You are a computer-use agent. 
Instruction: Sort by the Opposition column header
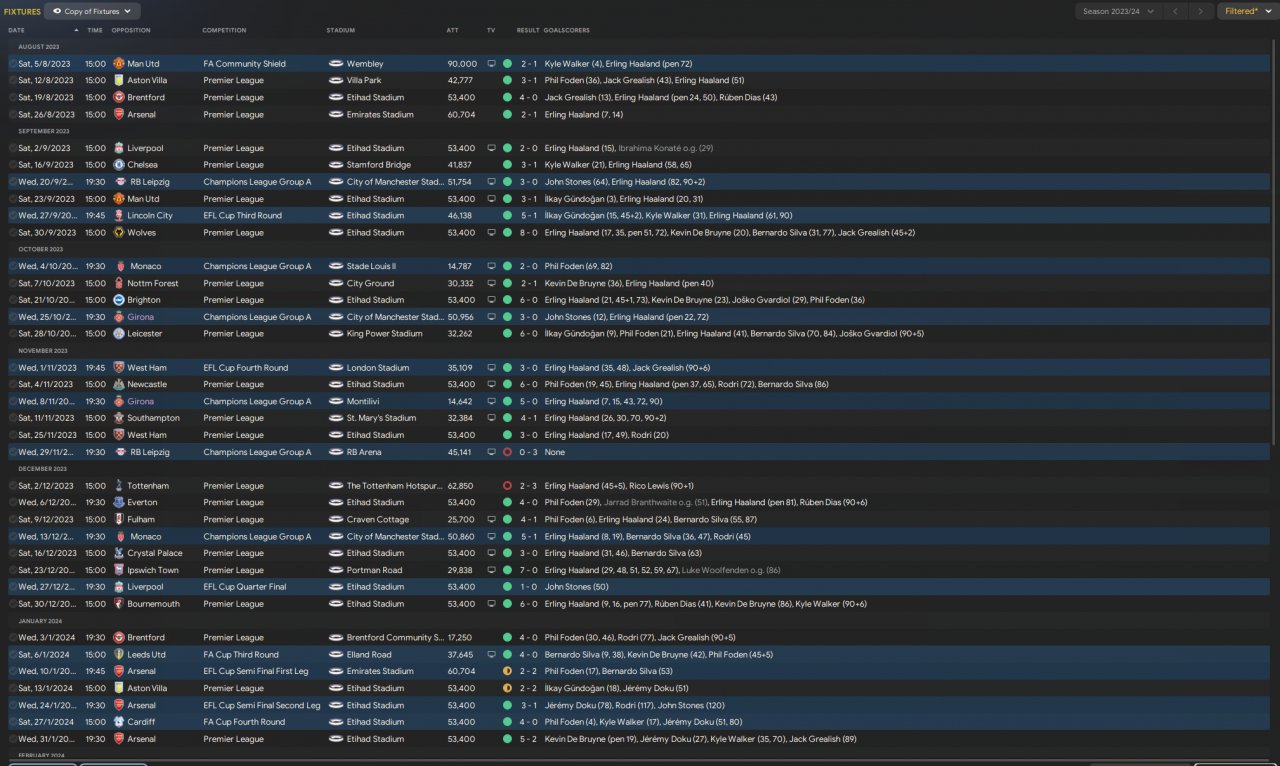point(131,30)
